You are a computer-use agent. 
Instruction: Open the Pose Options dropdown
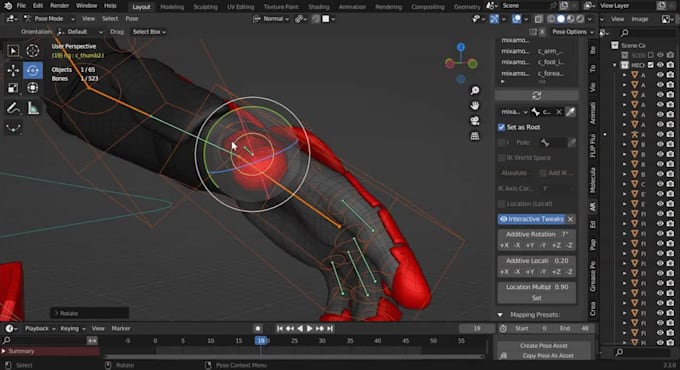click(x=572, y=32)
